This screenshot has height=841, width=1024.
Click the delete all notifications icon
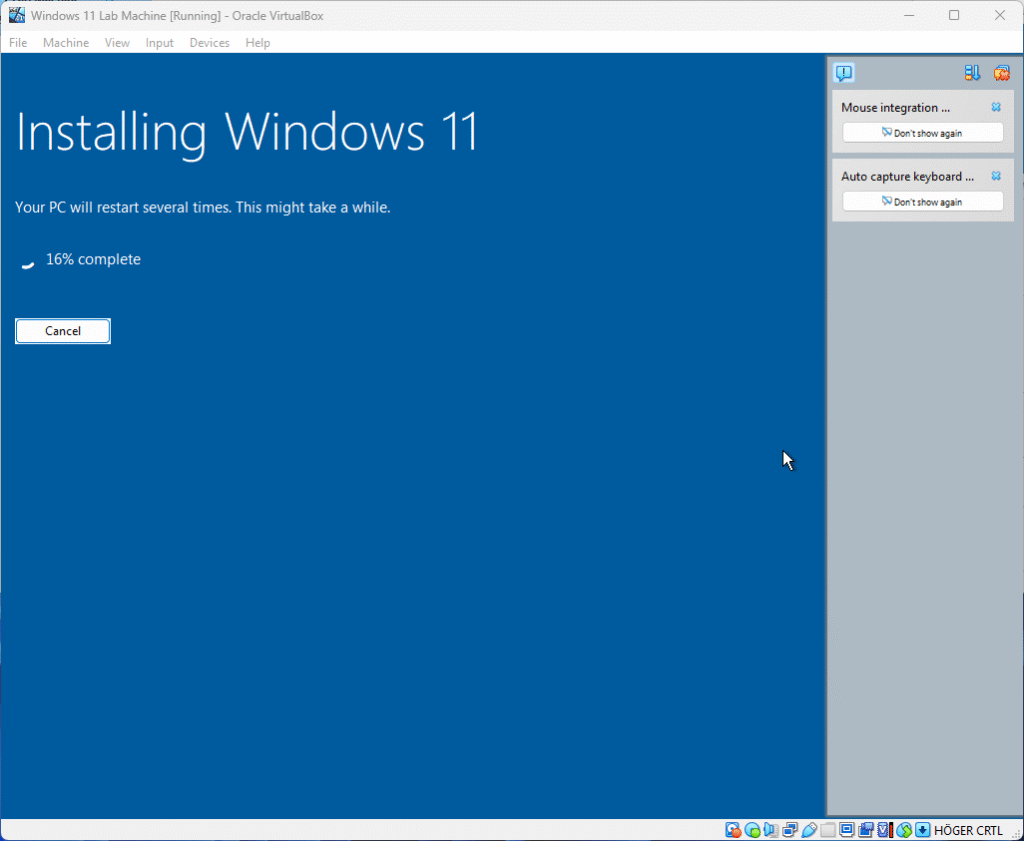tap(1001, 72)
